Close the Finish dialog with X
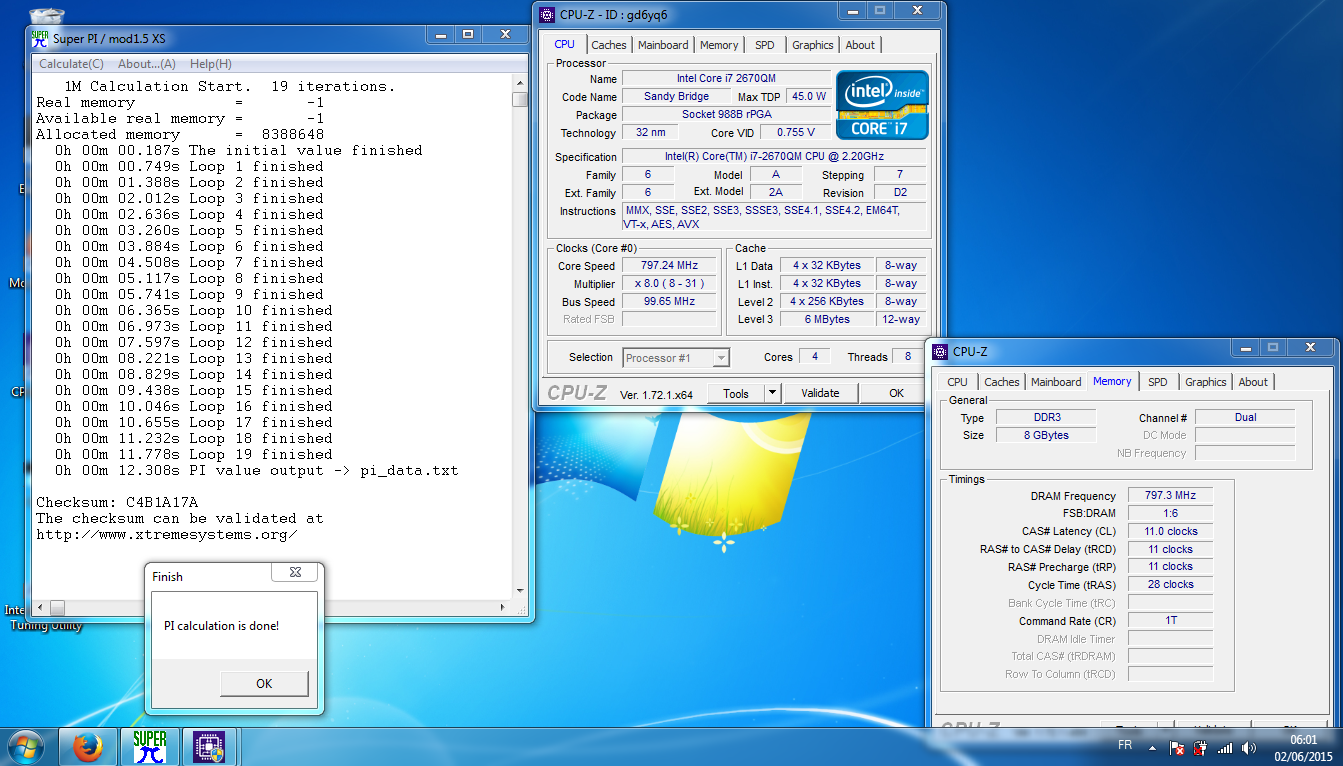The width and height of the screenshot is (1343, 766). click(295, 573)
